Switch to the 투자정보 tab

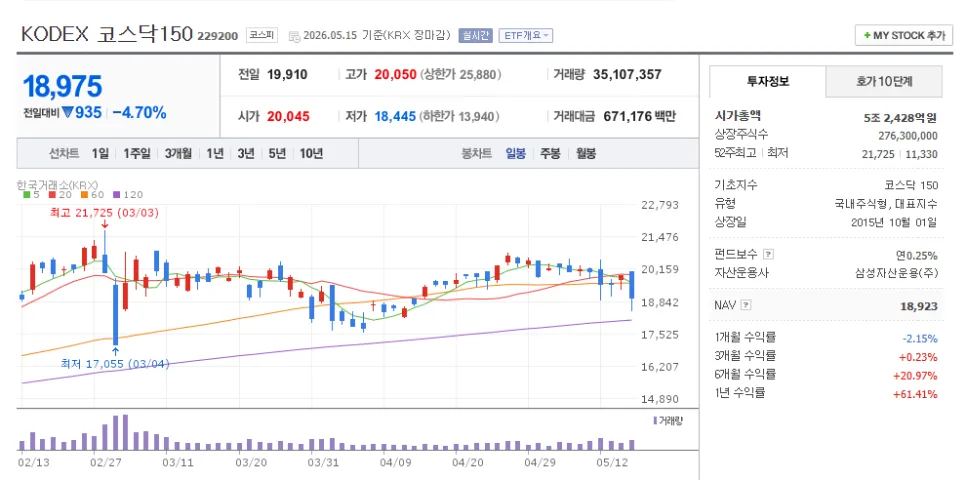(768, 81)
